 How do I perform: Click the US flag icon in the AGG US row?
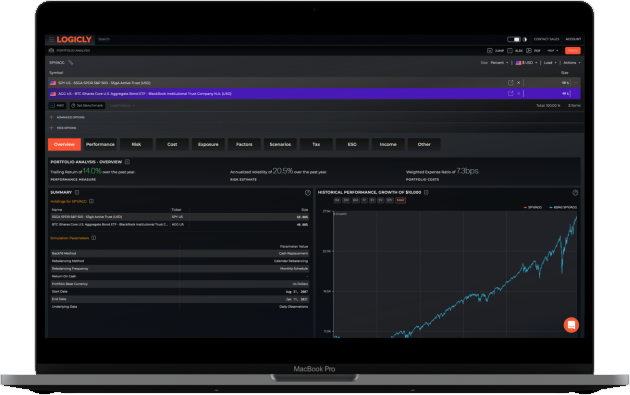pyautogui.click(x=53, y=94)
